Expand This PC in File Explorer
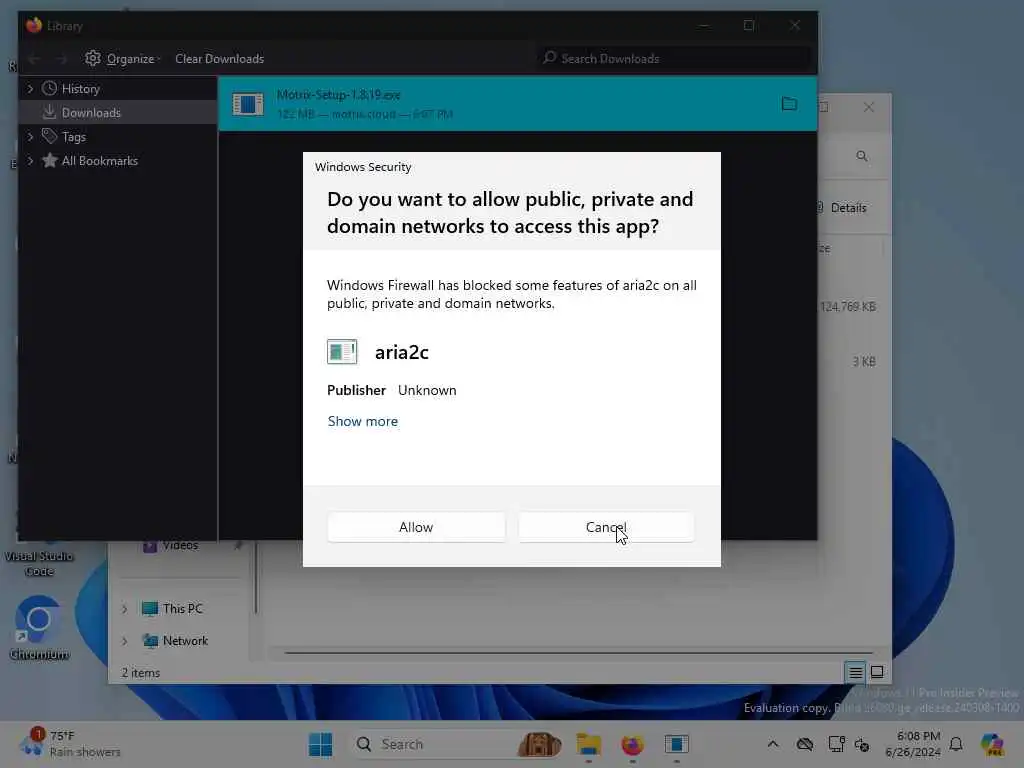This screenshot has width=1024, height=768. (x=125, y=609)
